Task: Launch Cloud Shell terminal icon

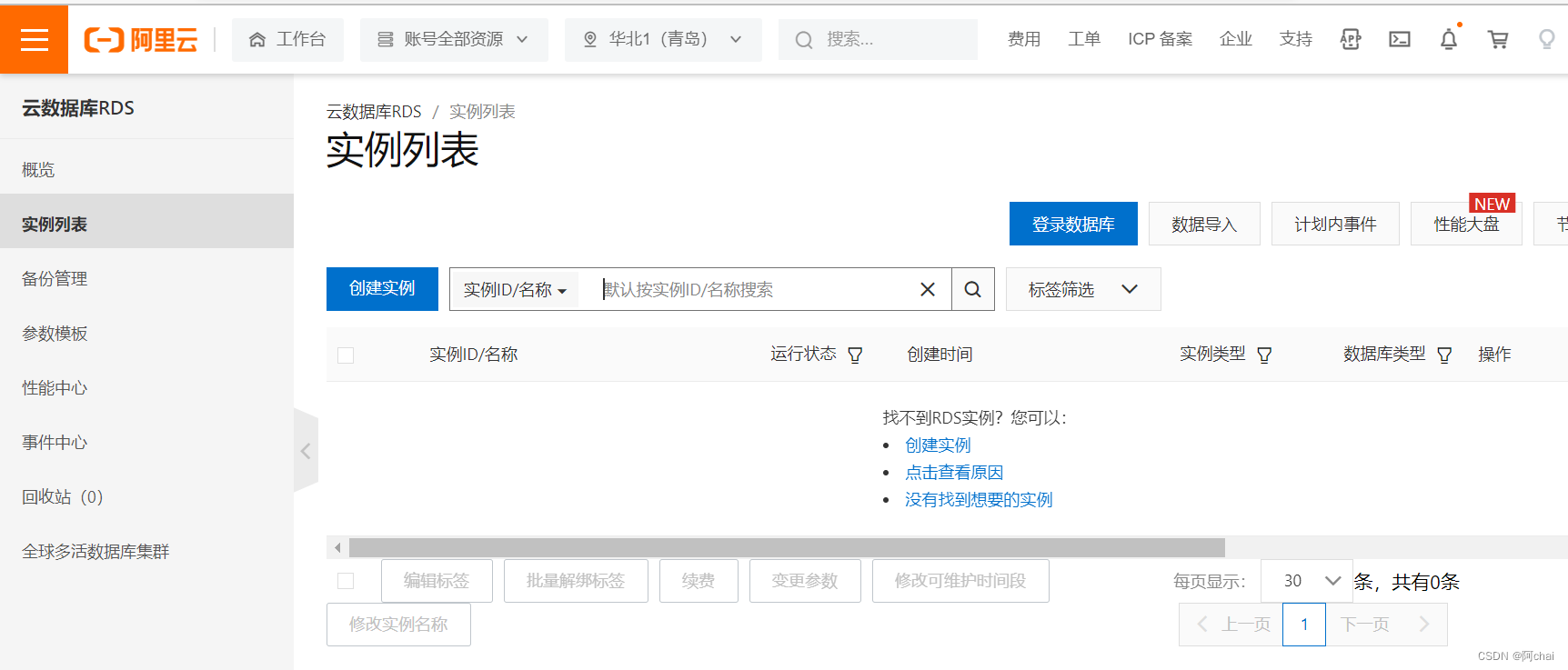Action: [1400, 39]
